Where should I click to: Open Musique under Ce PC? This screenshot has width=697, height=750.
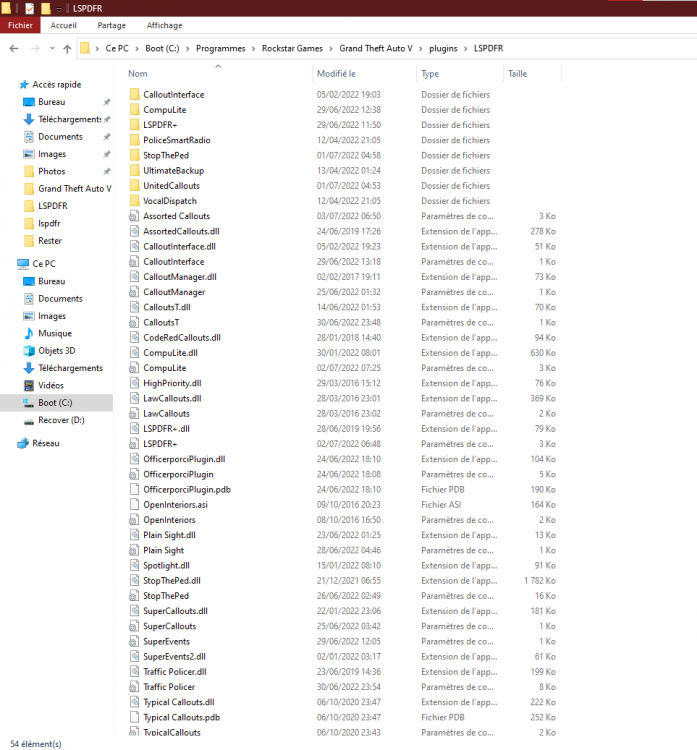coord(55,333)
